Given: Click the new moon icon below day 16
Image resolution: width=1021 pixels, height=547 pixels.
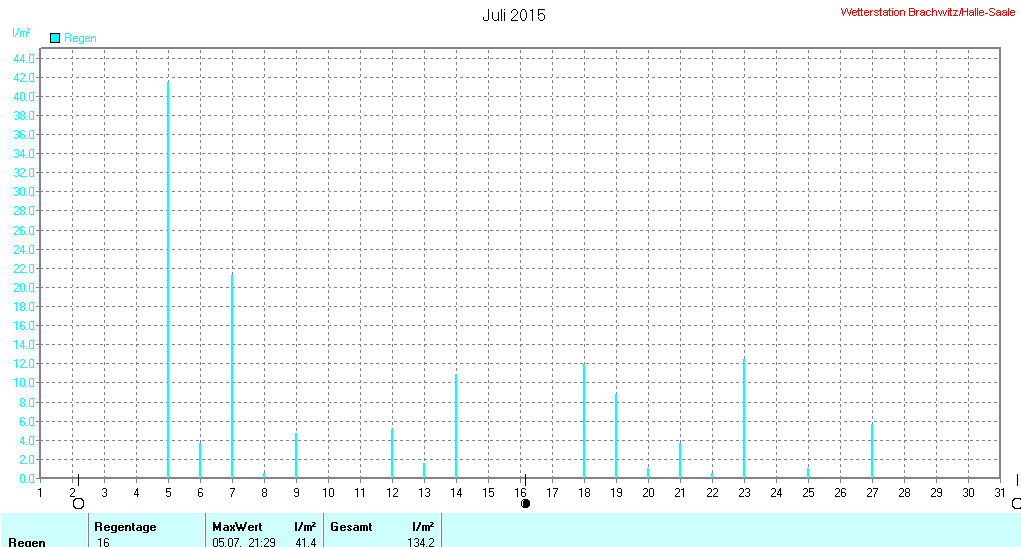Looking at the screenshot, I should [x=525, y=503].
